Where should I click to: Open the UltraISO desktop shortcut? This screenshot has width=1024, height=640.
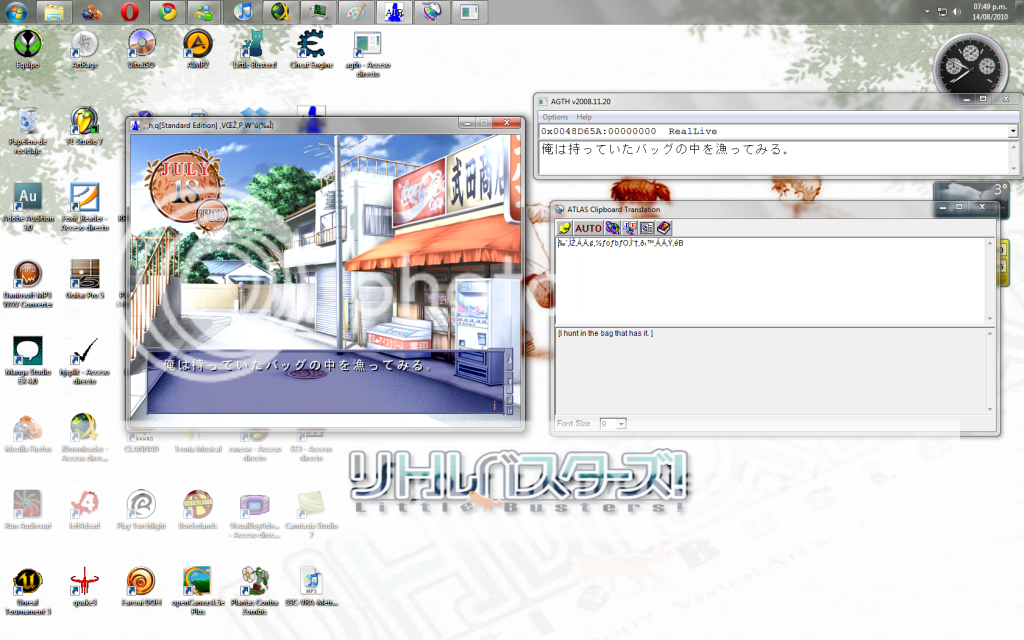tap(141, 50)
